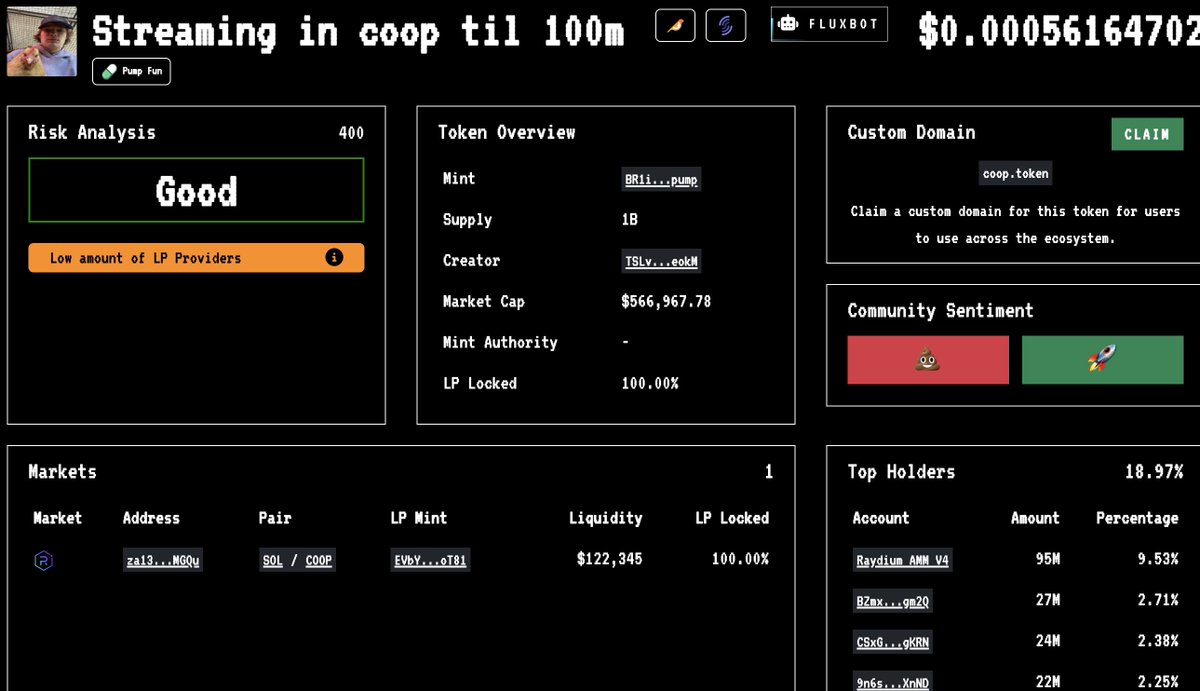1200x691 pixels.
Task: Click the Raydium market icon in Markets table
Action: click(x=42, y=560)
